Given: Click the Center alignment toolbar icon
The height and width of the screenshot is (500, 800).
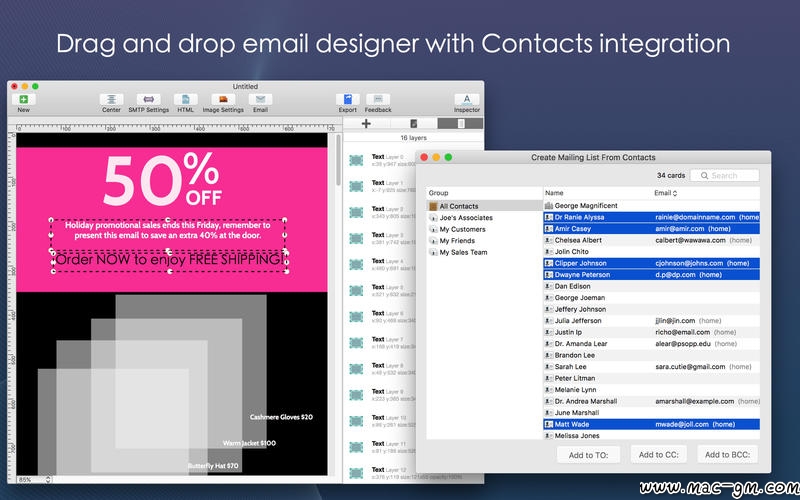Looking at the screenshot, I should (111, 99).
